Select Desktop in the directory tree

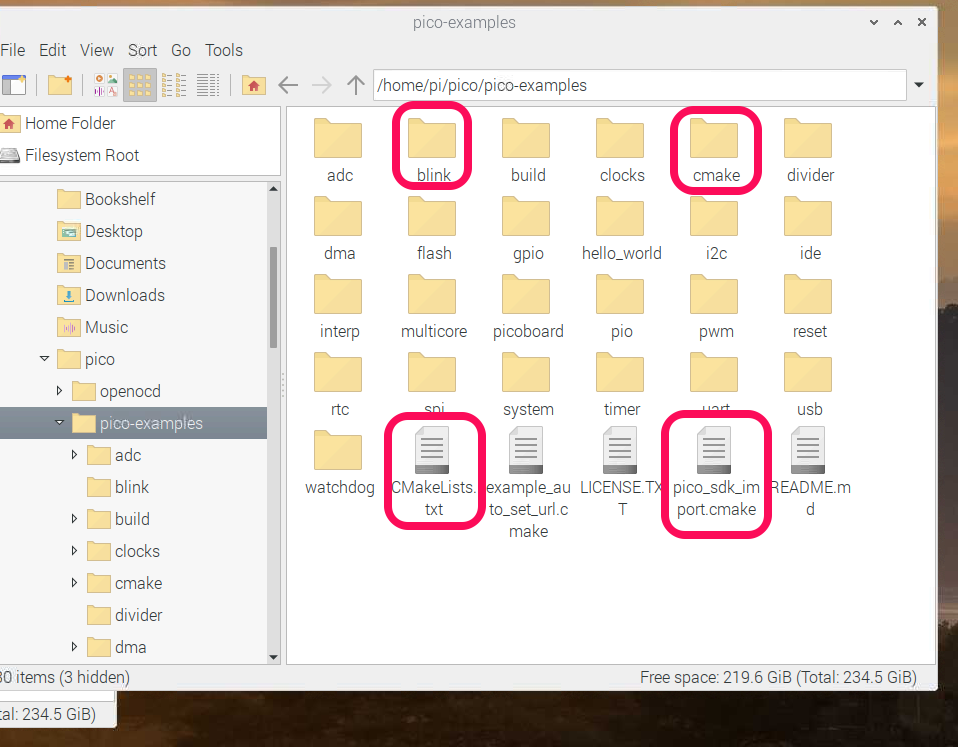coord(114,231)
